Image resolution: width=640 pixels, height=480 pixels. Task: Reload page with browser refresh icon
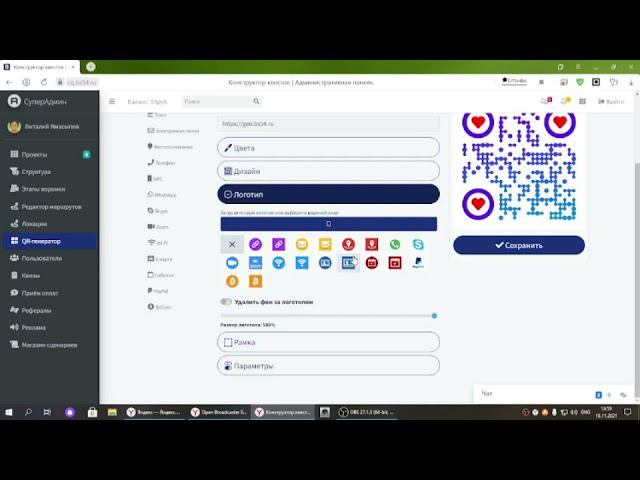click(44, 82)
